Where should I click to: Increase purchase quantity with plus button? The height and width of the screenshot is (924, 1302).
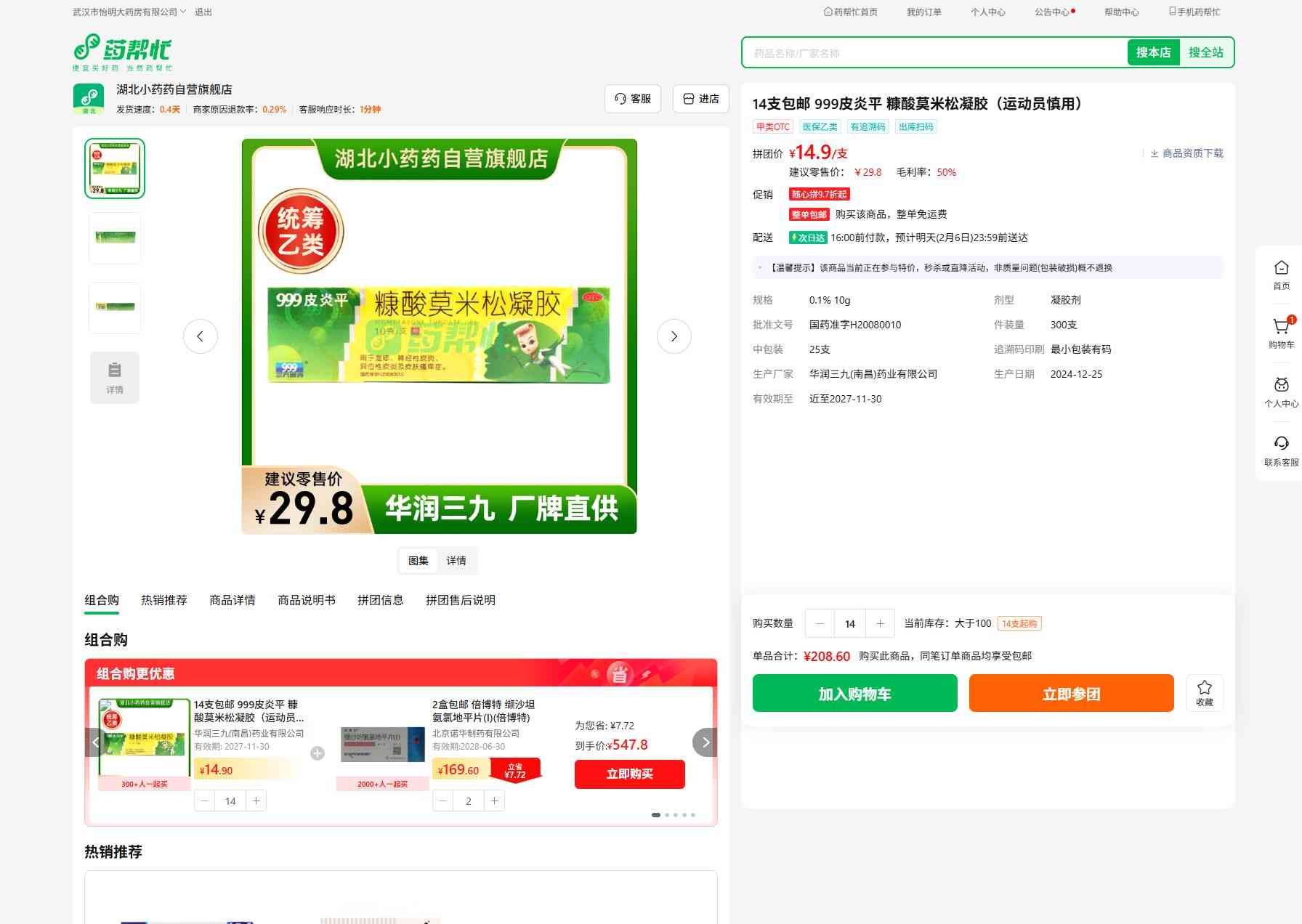880,623
